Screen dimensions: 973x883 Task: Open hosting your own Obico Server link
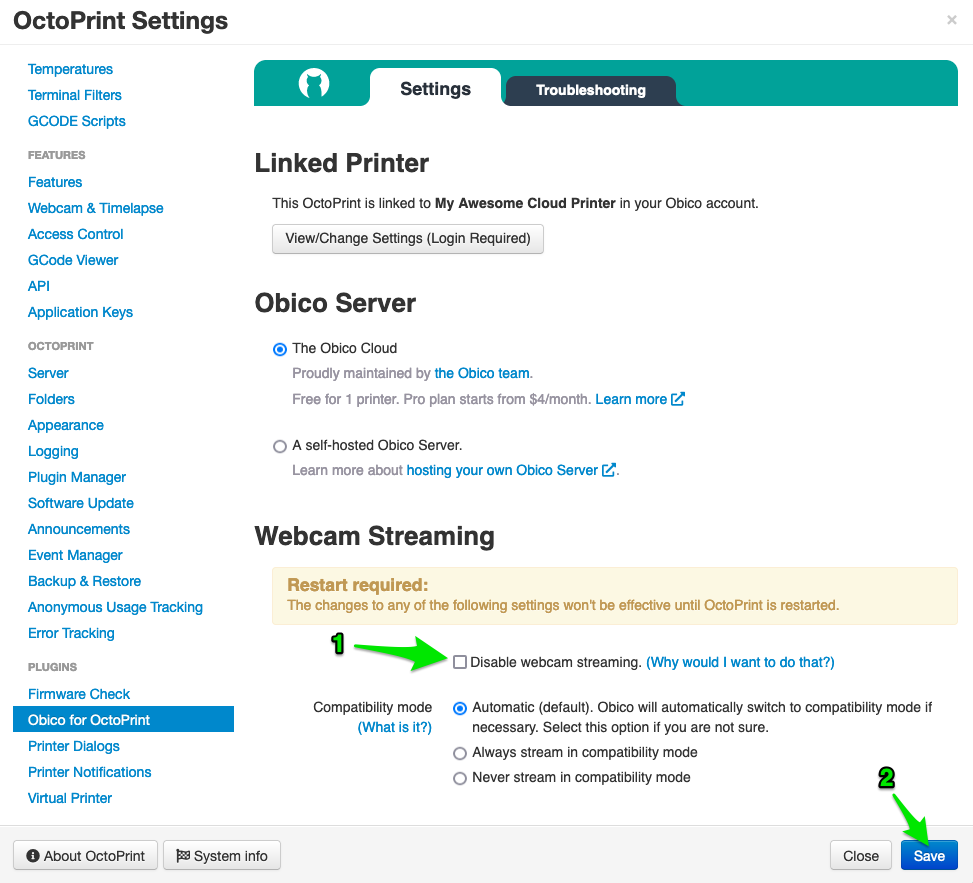pos(502,470)
